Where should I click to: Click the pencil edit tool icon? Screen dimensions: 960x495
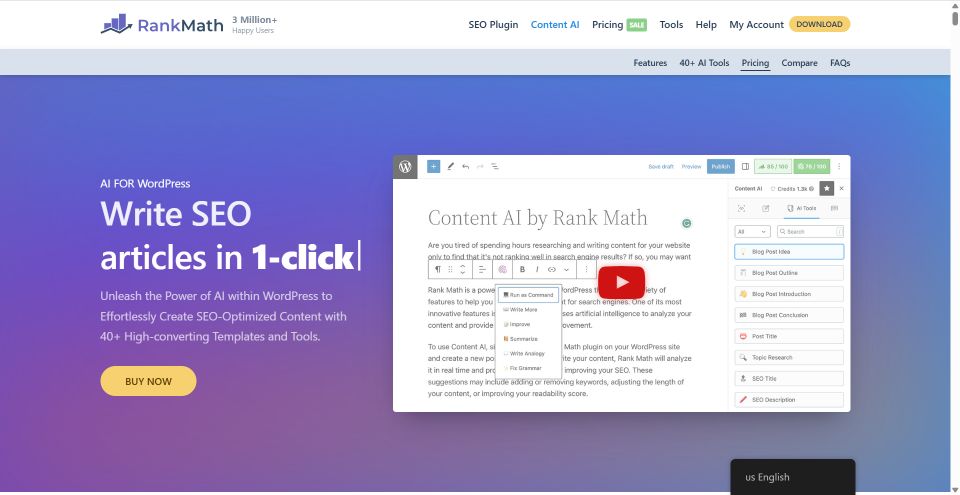point(450,166)
